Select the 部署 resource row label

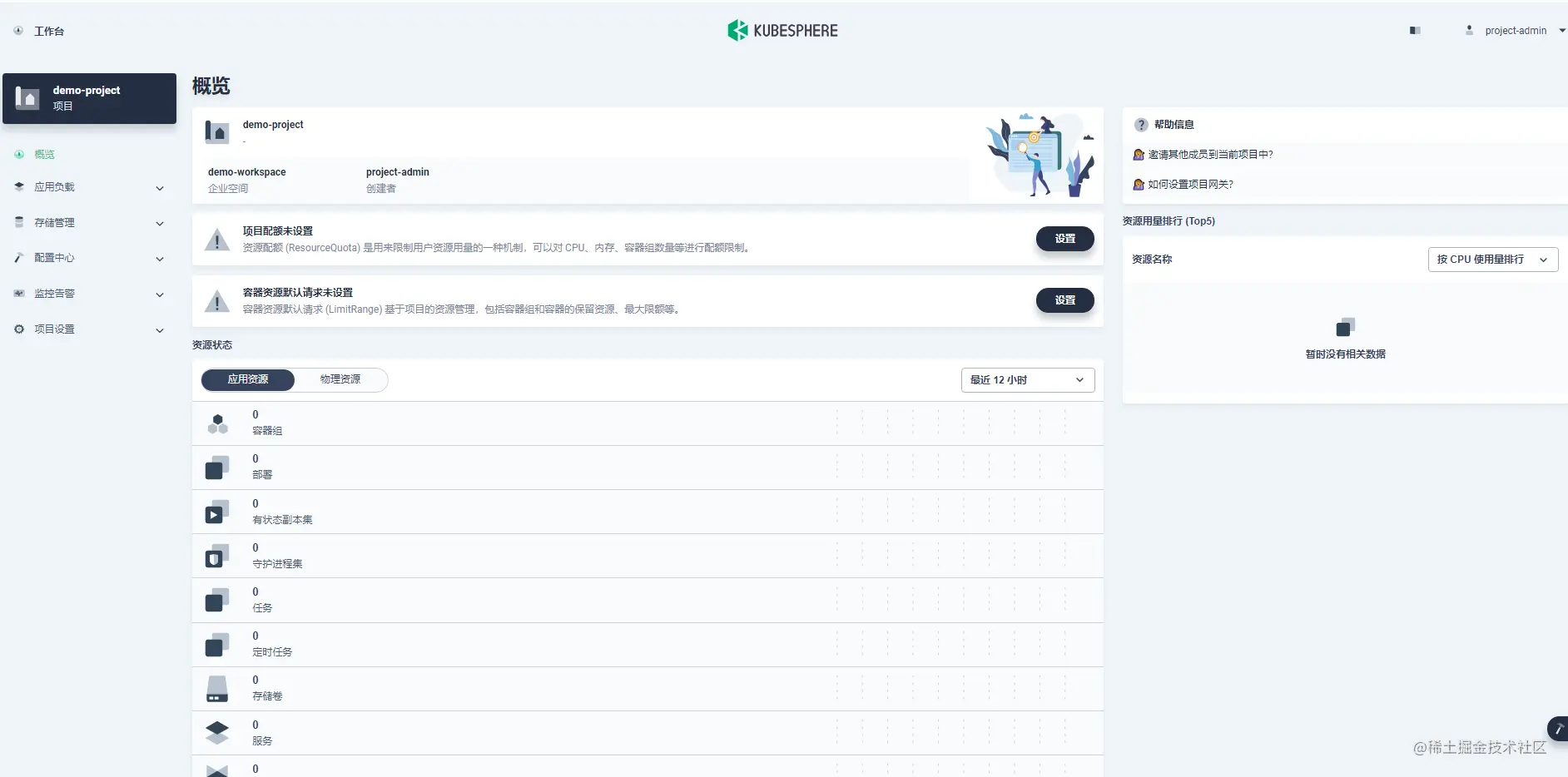[262, 475]
